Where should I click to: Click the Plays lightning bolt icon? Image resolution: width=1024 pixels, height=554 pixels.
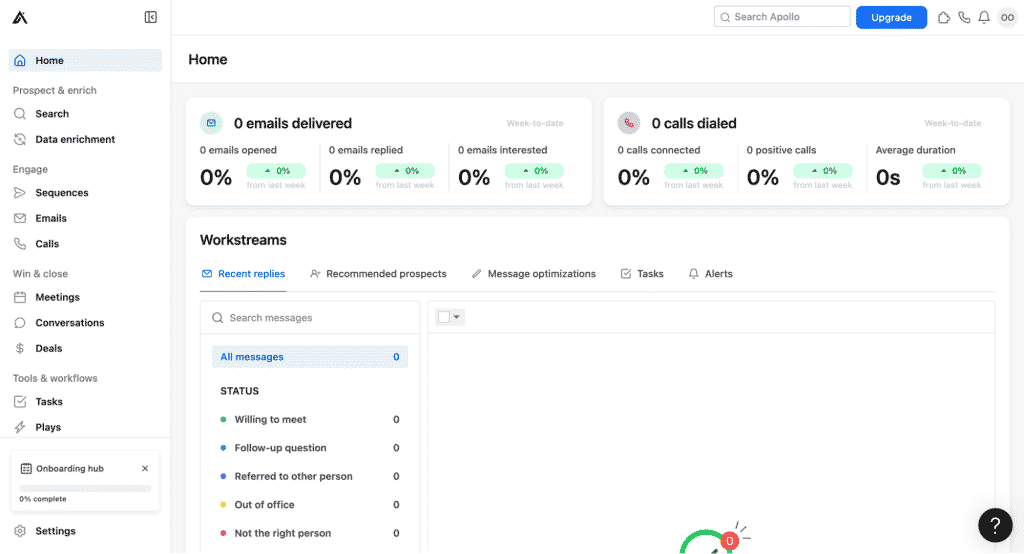20,427
